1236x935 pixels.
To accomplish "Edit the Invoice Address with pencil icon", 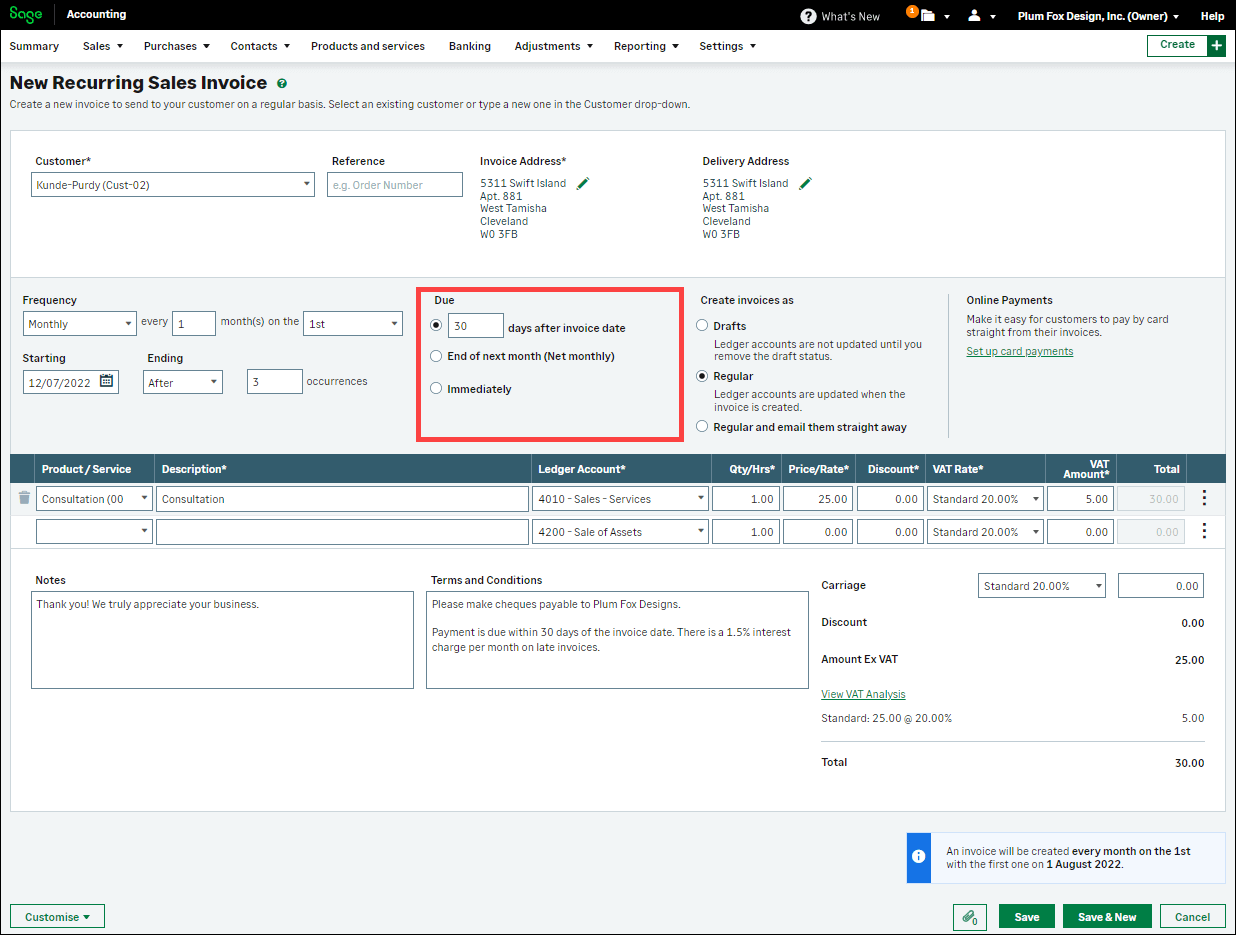I will (583, 183).
